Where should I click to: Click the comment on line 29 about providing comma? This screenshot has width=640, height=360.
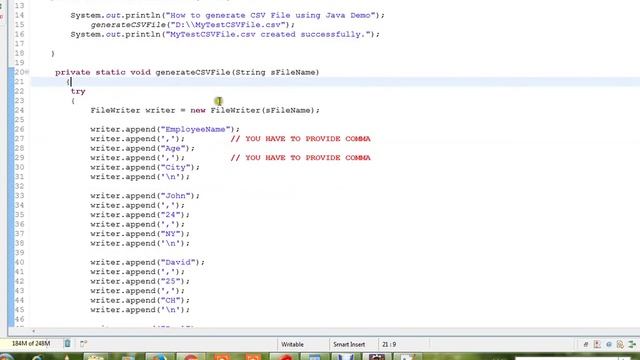click(x=300, y=158)
